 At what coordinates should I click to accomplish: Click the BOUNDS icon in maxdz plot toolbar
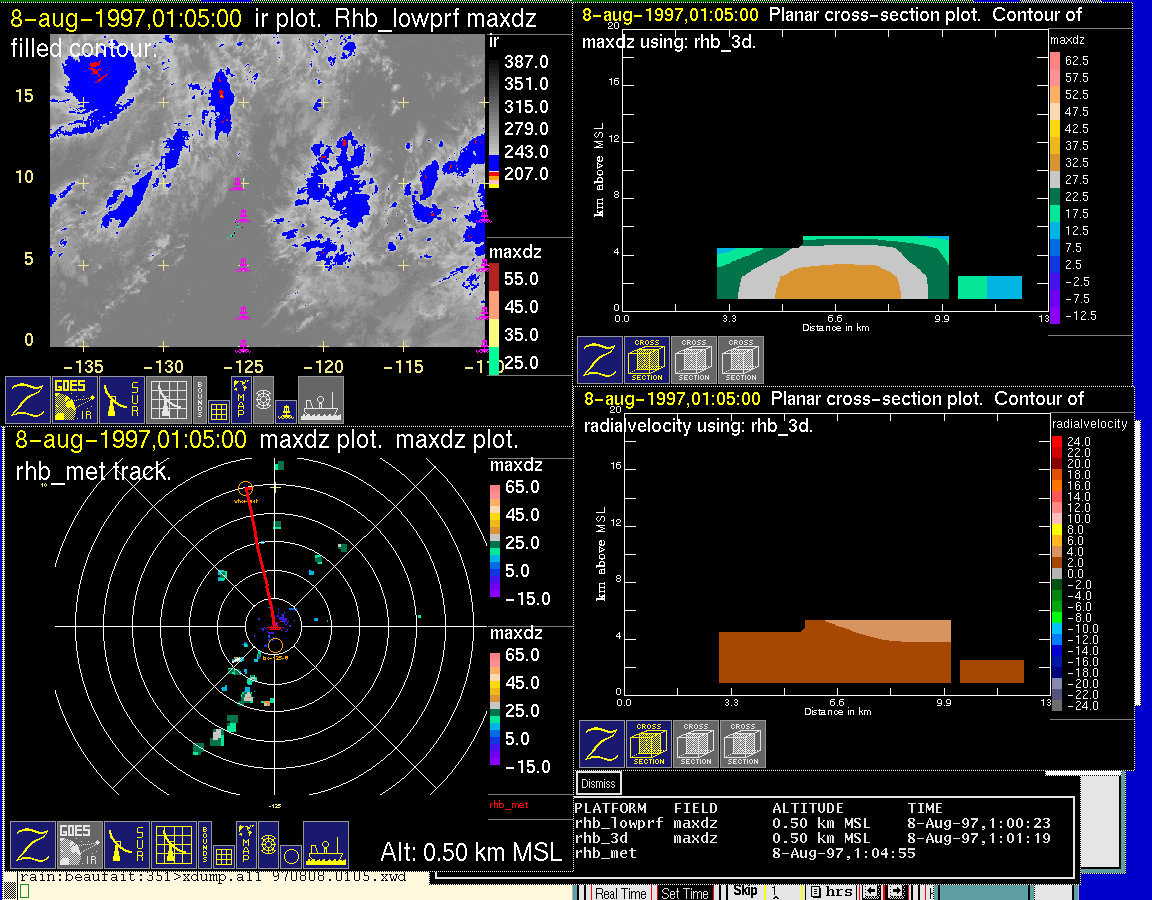coord(204,845)
